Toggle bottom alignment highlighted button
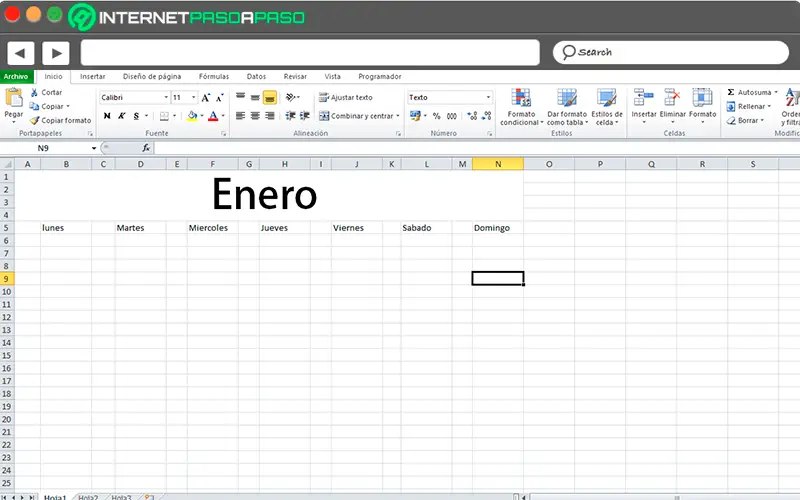 [270, 97]
